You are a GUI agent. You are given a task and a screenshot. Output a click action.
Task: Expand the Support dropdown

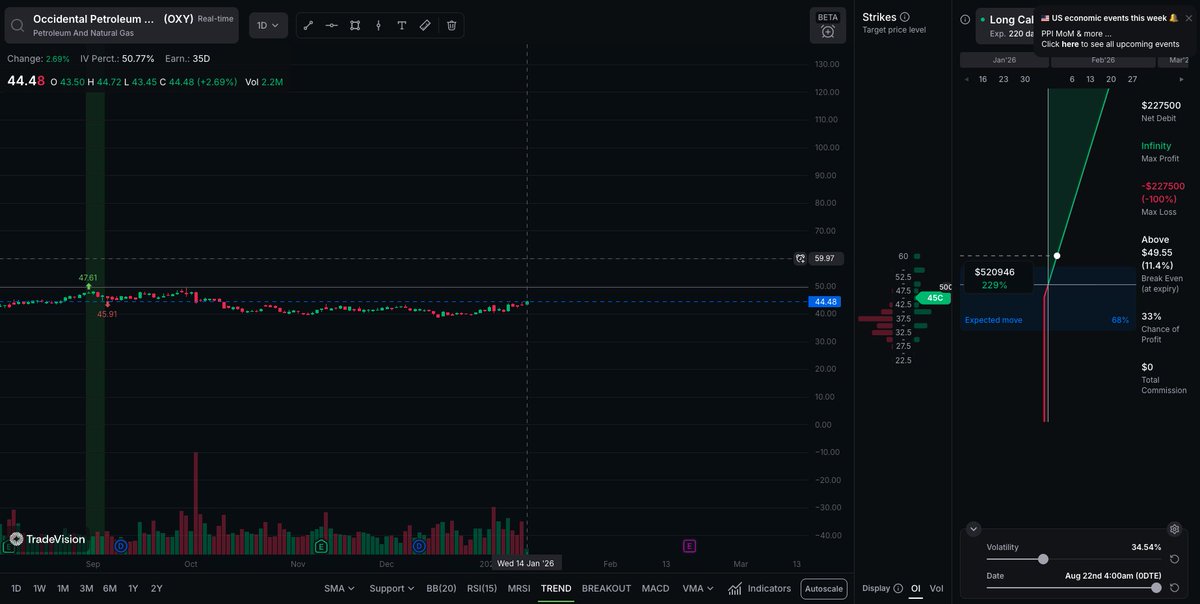(x=392, y=588)
